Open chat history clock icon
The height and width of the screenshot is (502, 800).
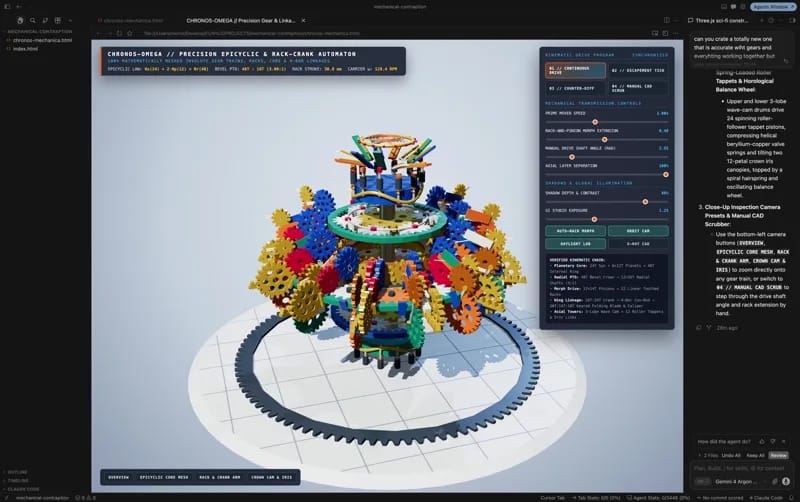[x=771, y=20]
